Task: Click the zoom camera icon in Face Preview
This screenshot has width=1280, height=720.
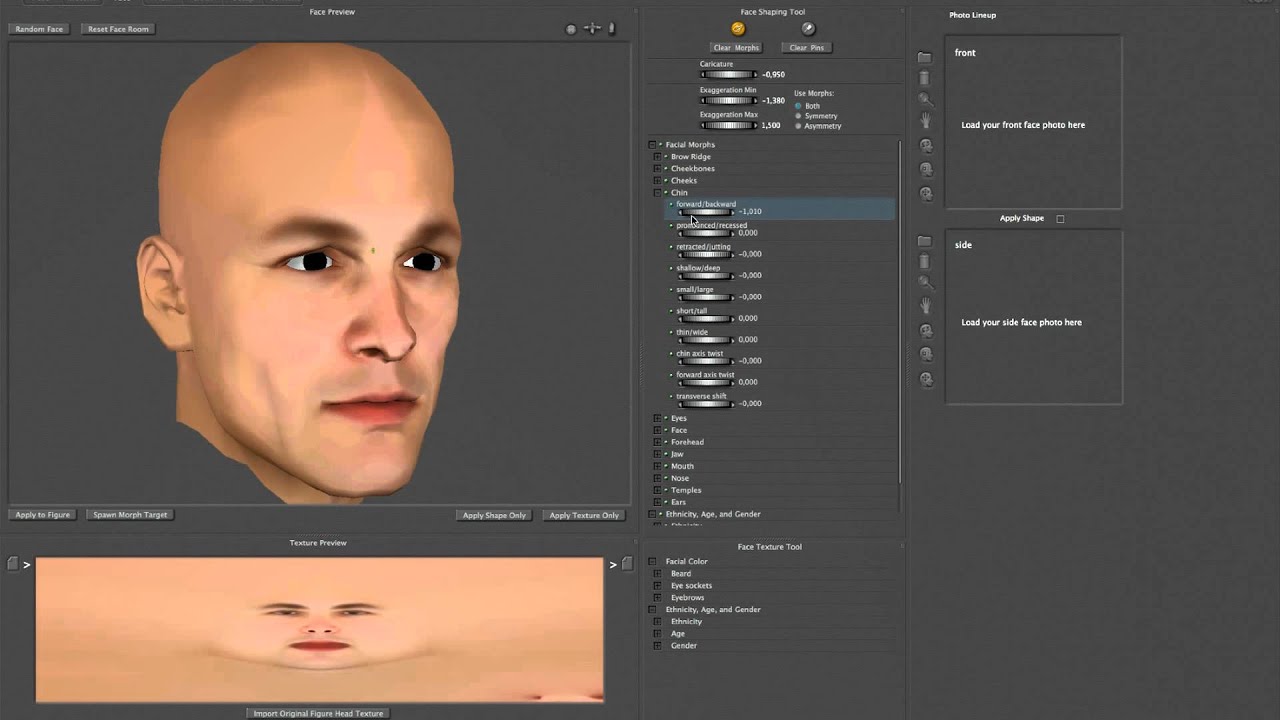Action: [x=612, y=29]
